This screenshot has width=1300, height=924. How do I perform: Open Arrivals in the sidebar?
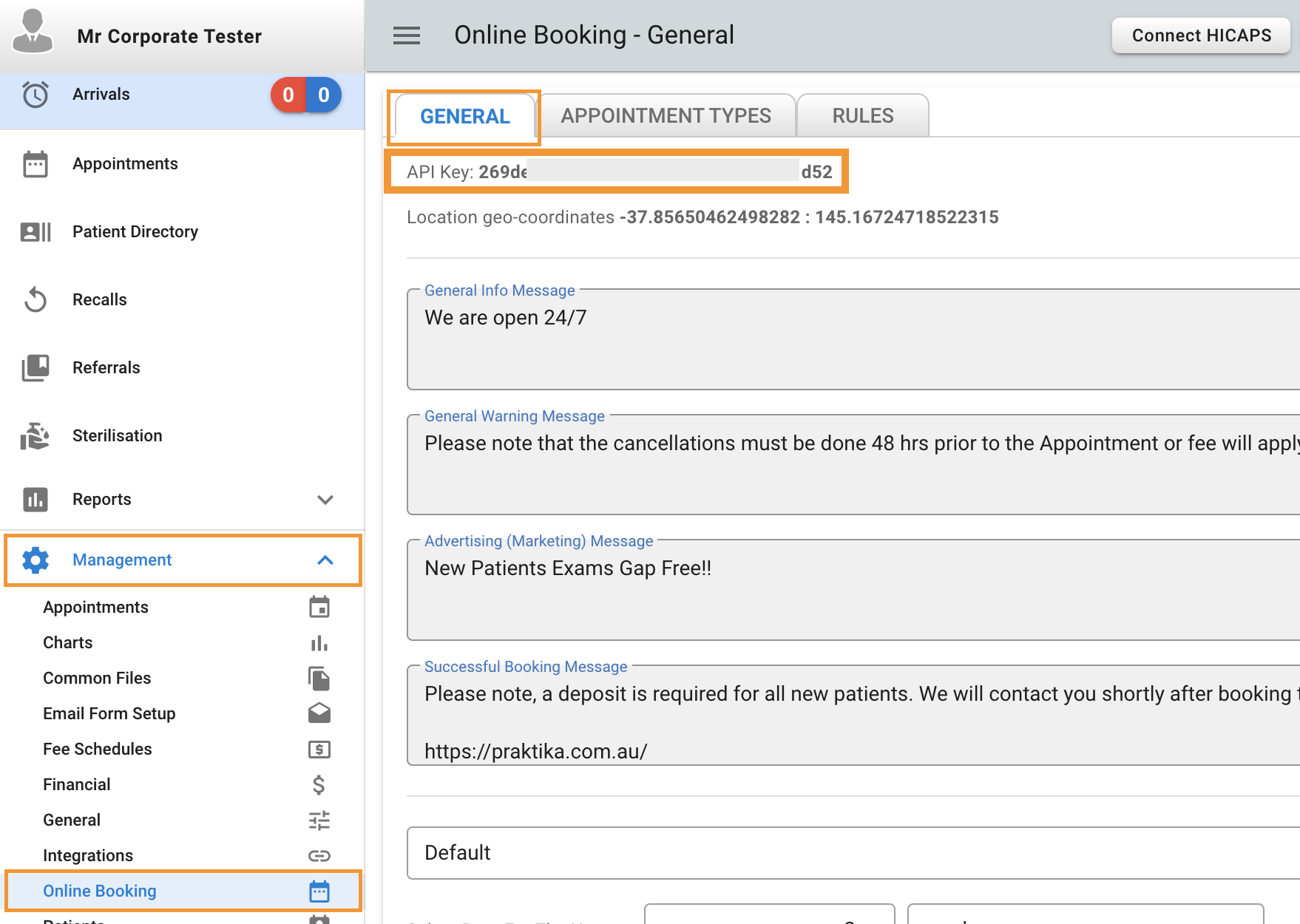[x=182, y=95]
